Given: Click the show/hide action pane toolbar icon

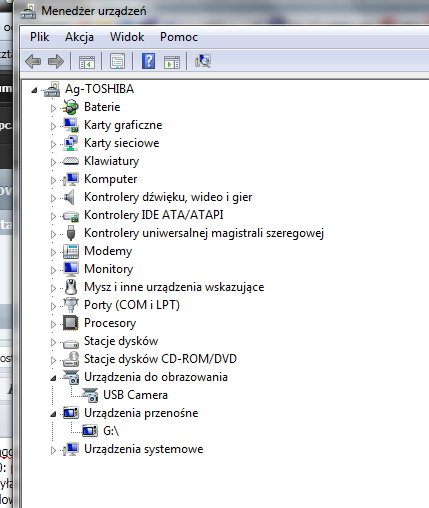Looking at the screenshot, I should click(172, 62).
